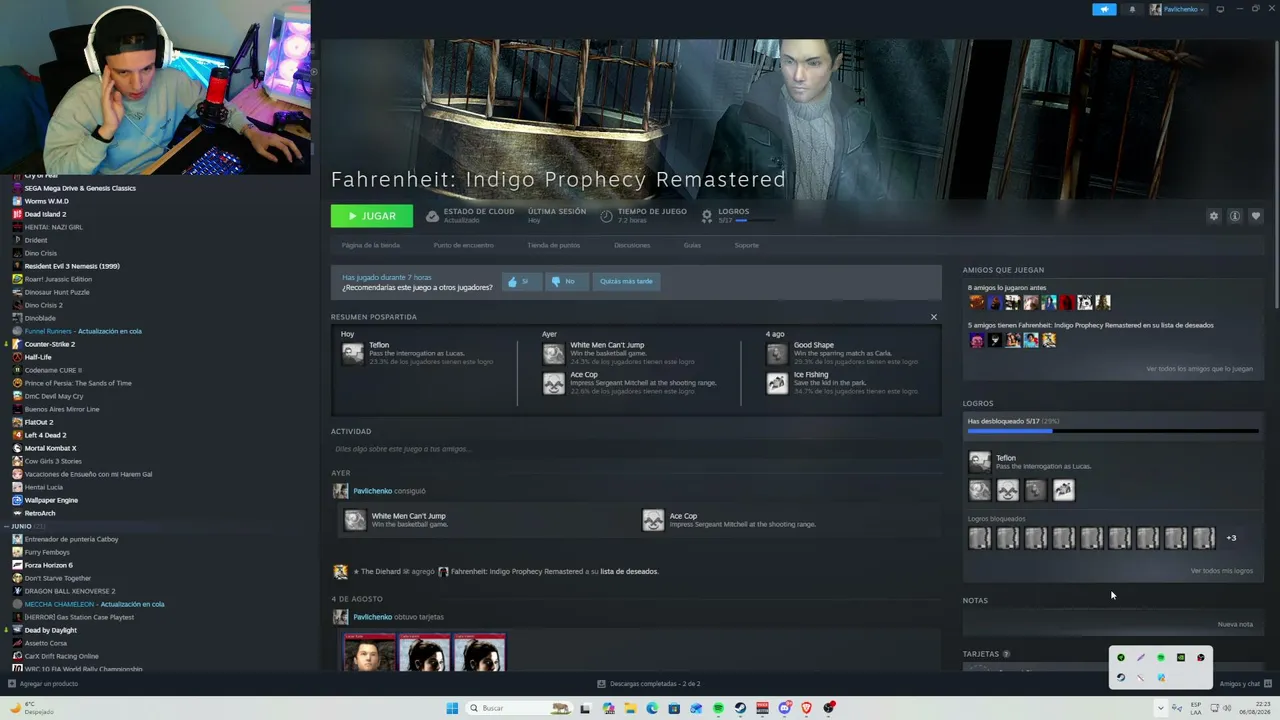The height and width of the screenshot is (720, 1280).
Task: Expand the Pavlichenko account dropdown
Action: (1177, 9)
